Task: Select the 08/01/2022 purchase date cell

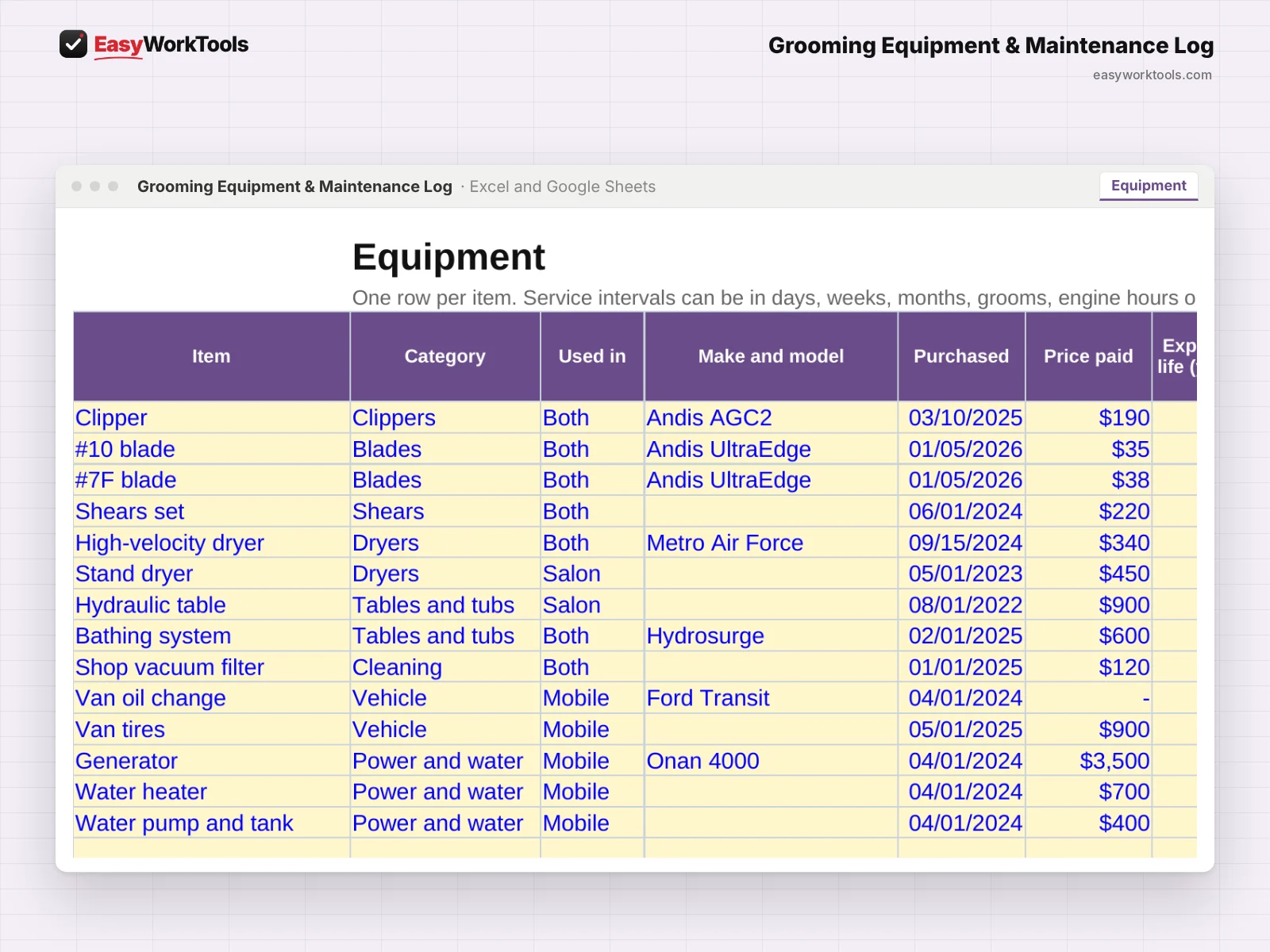Action: [x=961, y=605]
